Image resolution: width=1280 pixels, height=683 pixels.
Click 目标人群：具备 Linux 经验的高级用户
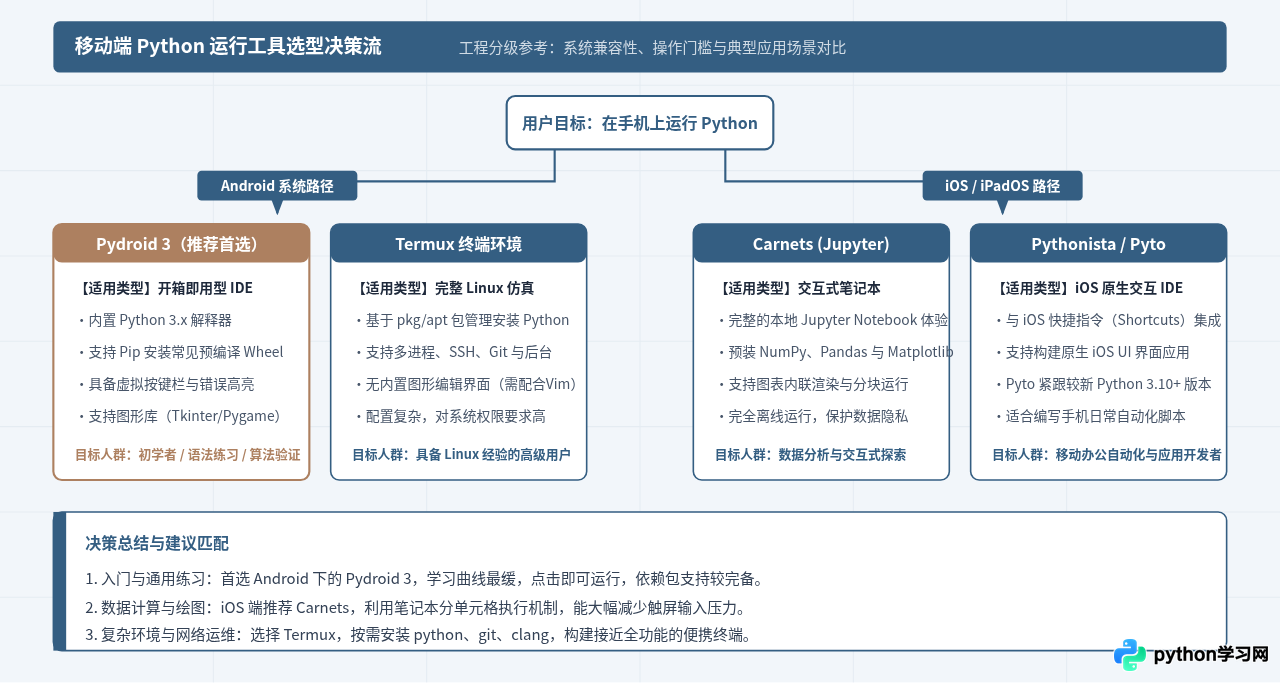(x=461, y=454)
